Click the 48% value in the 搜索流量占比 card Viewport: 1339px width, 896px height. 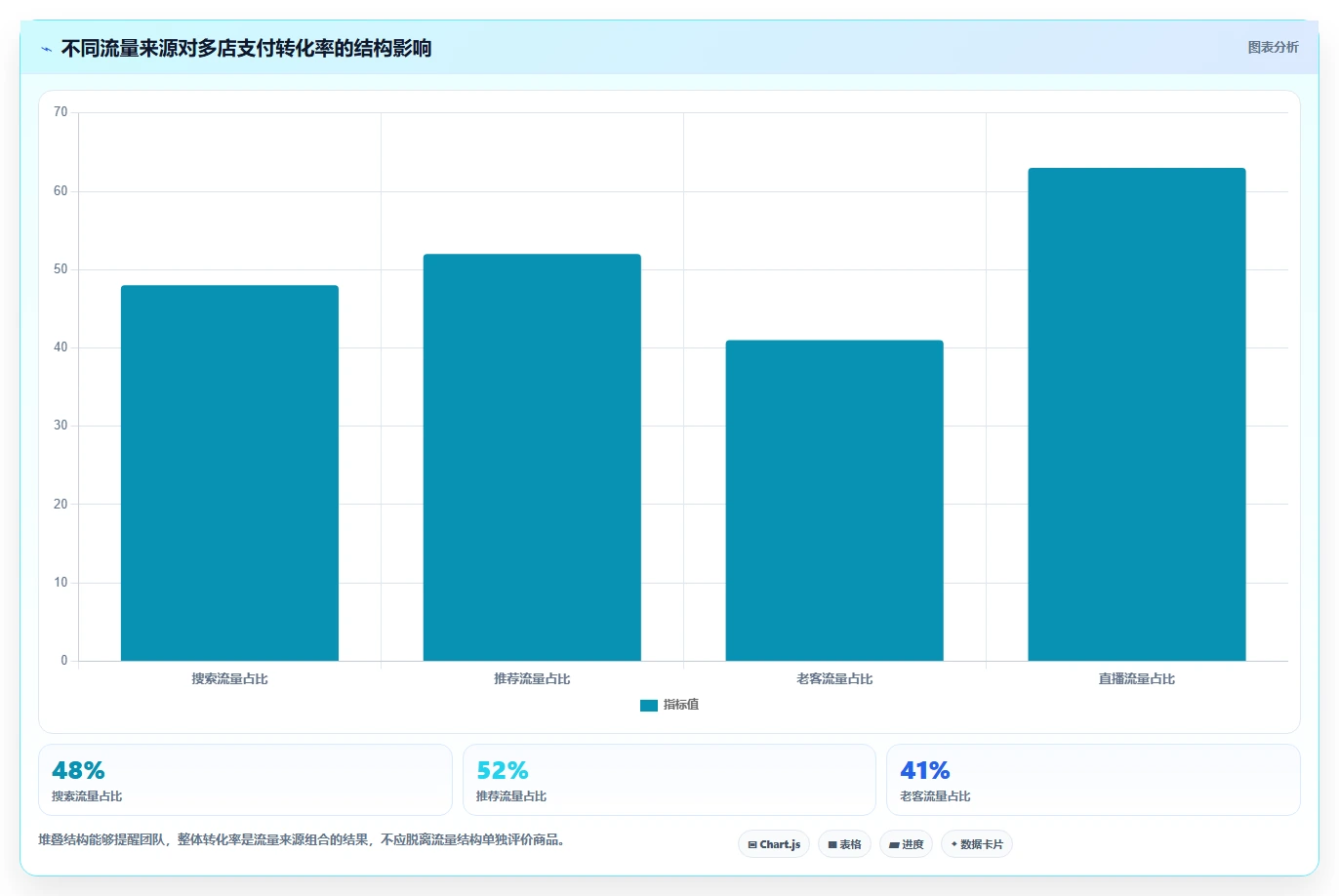pos(78,770)
